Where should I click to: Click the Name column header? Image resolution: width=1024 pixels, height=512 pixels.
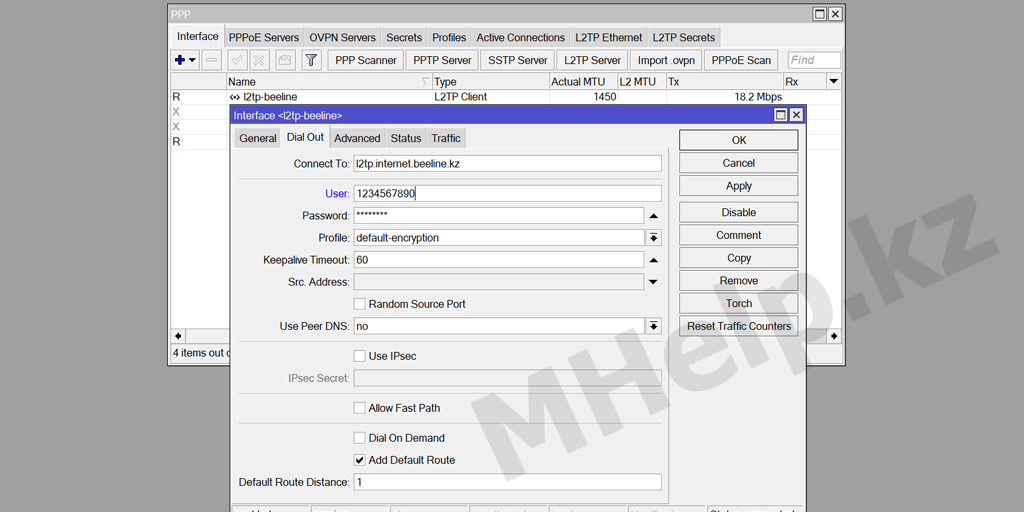click(x=329, y=82)
